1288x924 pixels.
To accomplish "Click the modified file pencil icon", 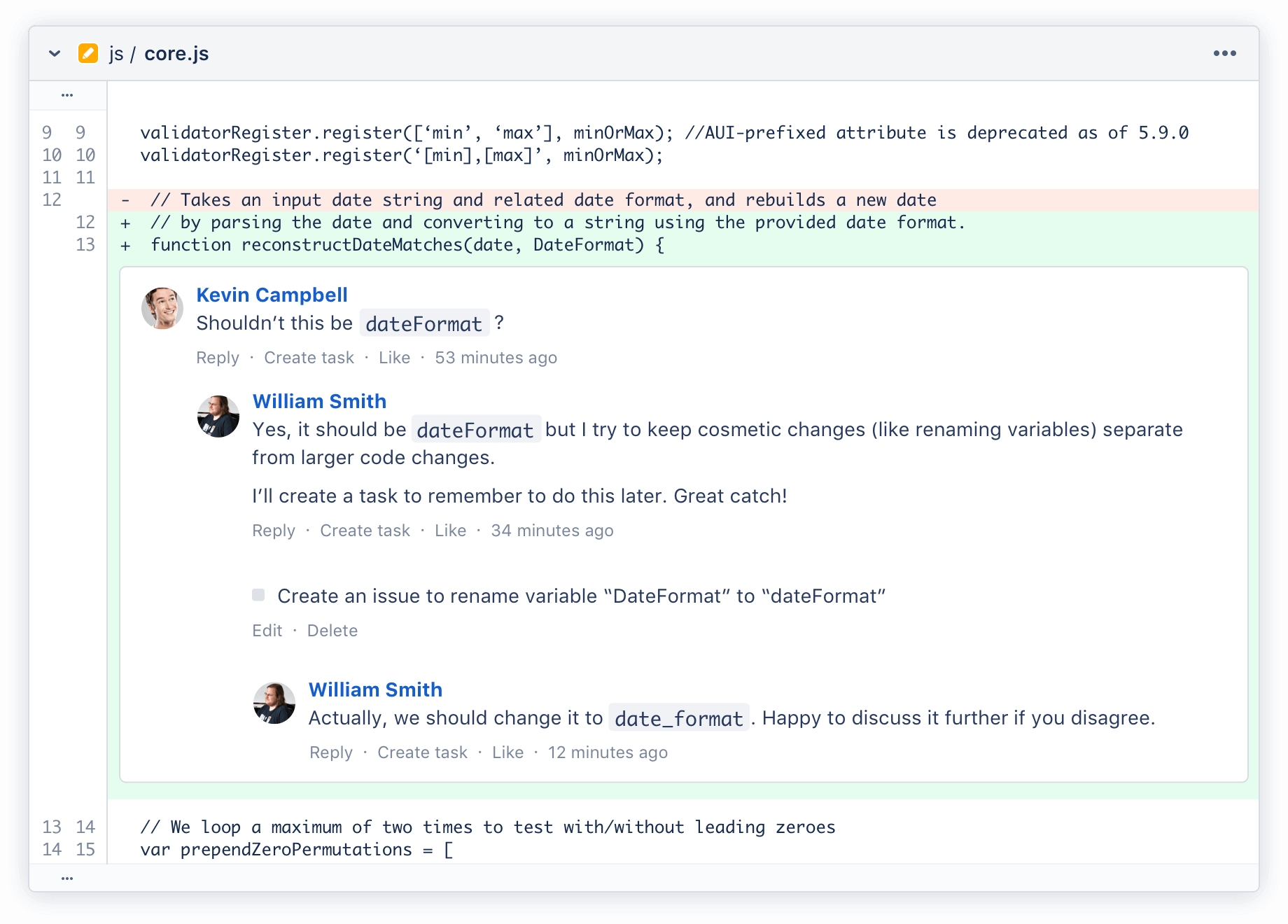I will pyautogui.click(x=88, y=53).
